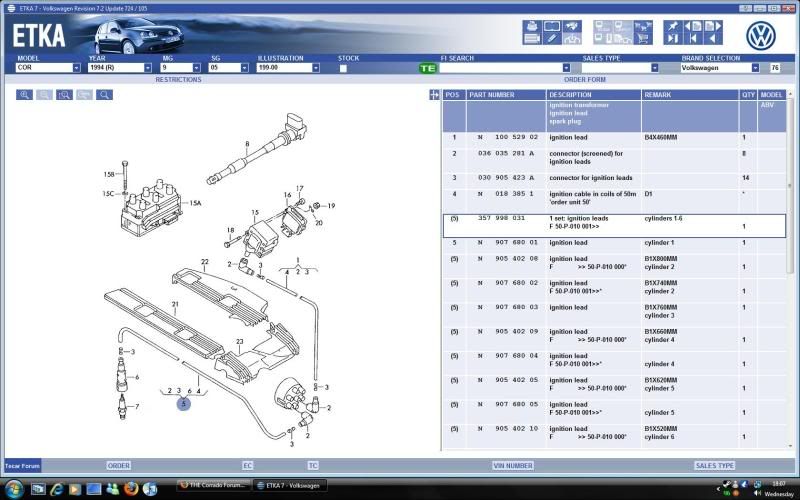
Task: Open the Brand Selection dropdown
Action: [x=755, y=68]
